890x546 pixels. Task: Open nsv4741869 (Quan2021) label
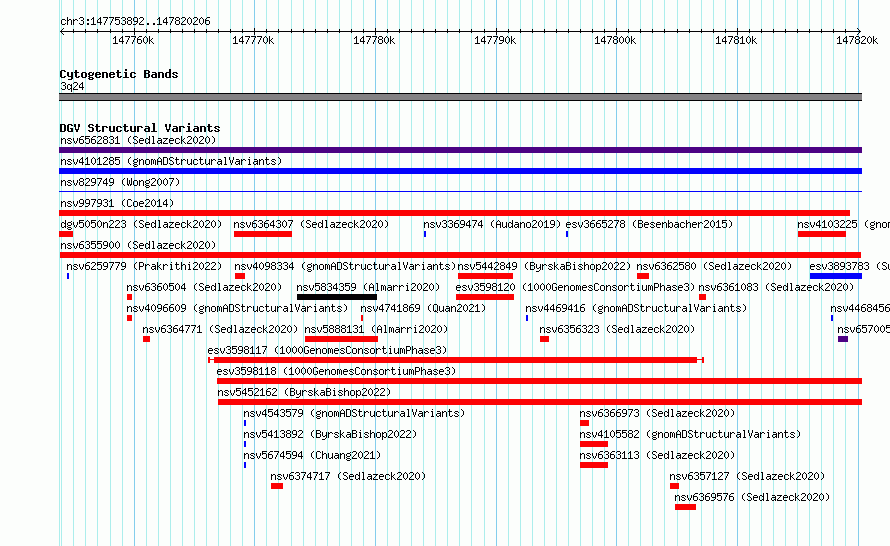[423, 308]
